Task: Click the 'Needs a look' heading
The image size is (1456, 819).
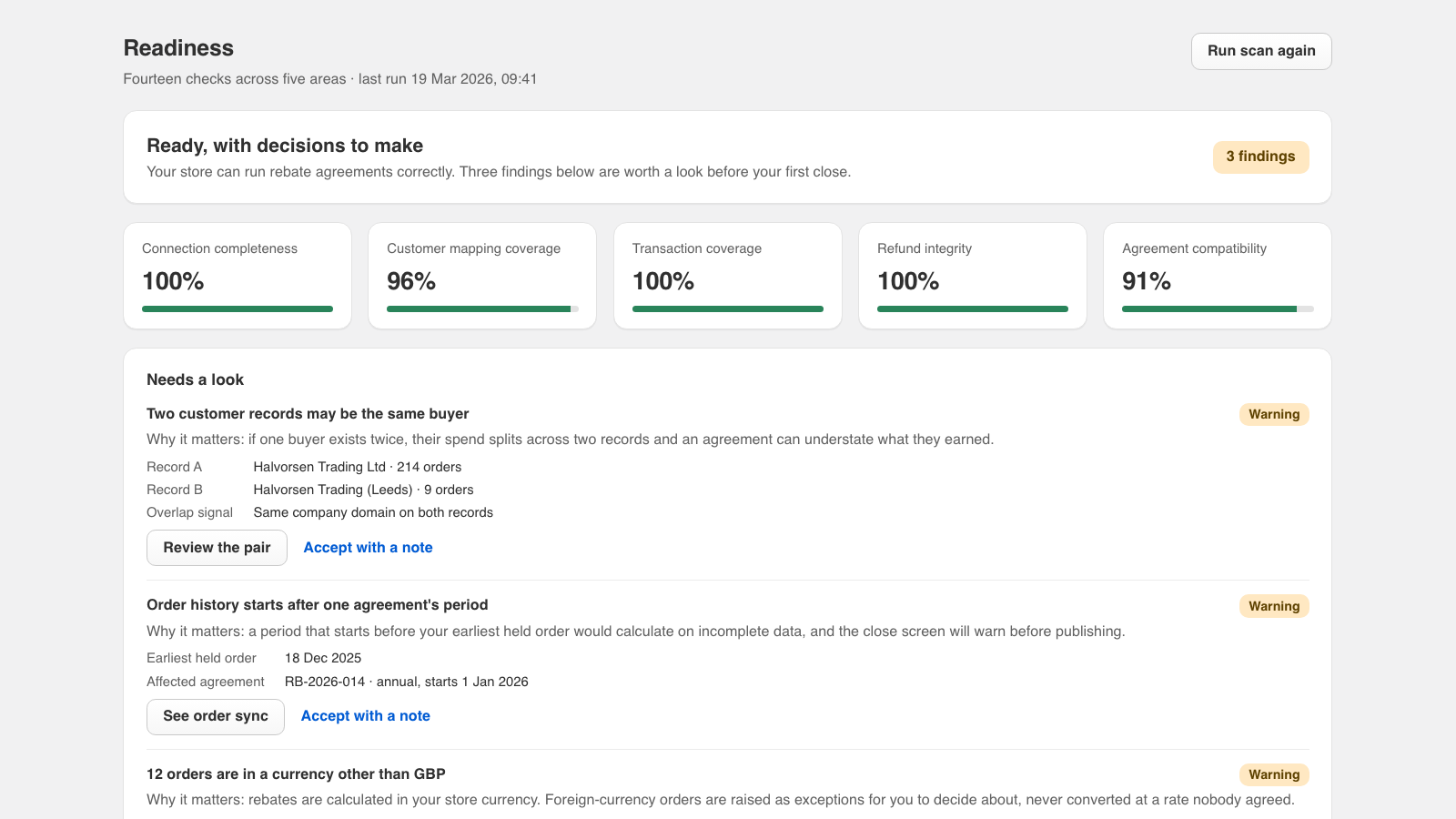Action: 195,379
